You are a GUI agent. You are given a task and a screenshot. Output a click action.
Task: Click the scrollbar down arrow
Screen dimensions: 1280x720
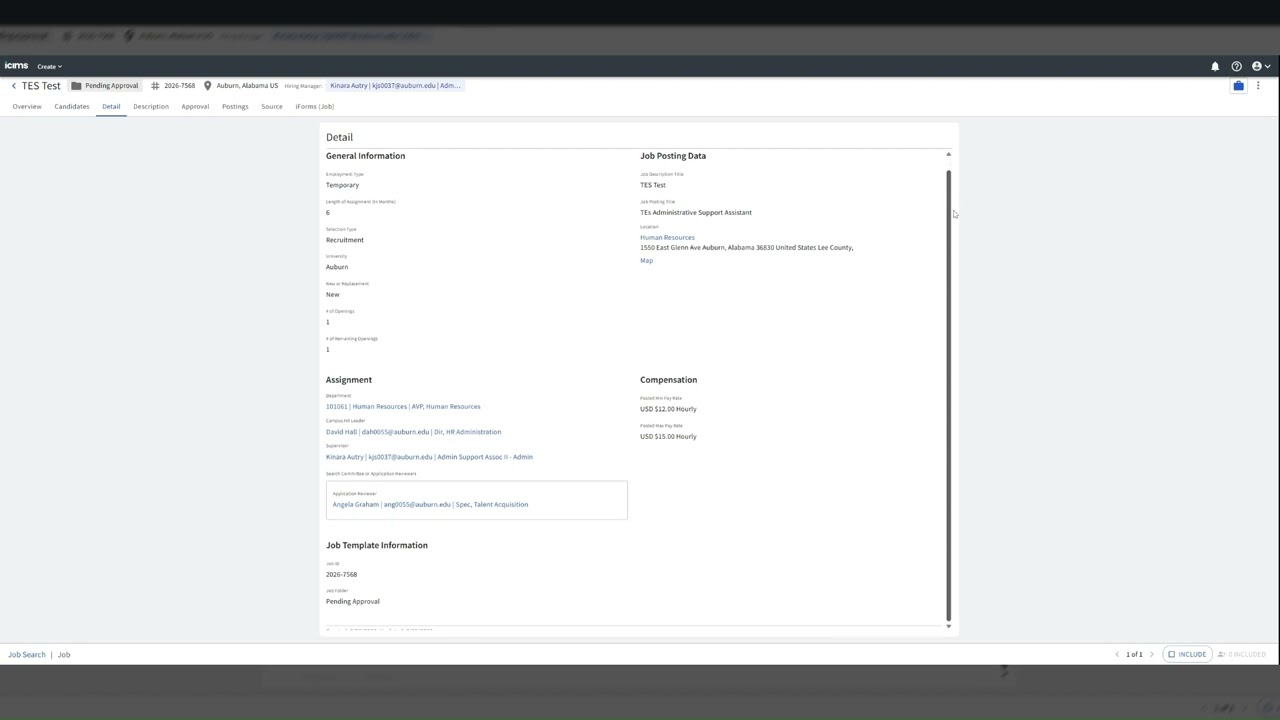[948, 626]
